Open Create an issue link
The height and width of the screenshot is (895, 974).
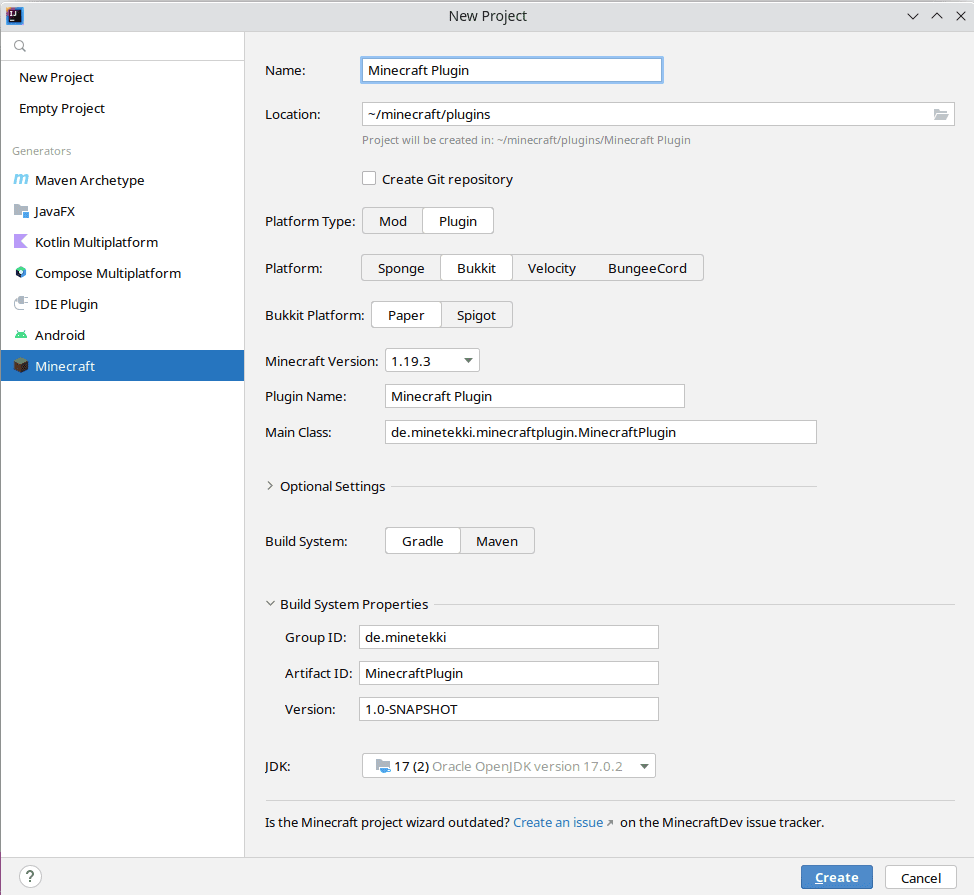pyautogui.click(x=558, y=822)
